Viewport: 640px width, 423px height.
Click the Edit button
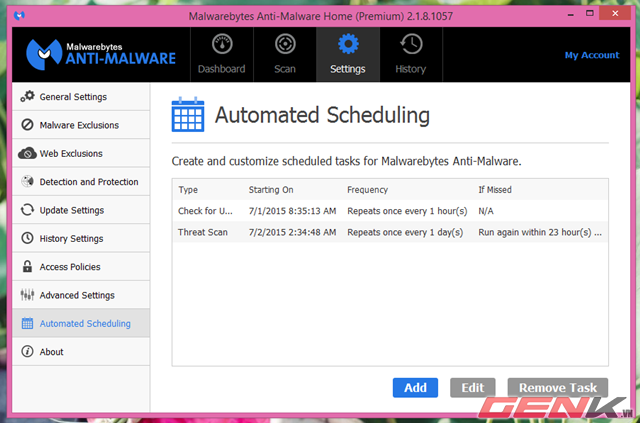pyautogui.click(x=473, y=387)
